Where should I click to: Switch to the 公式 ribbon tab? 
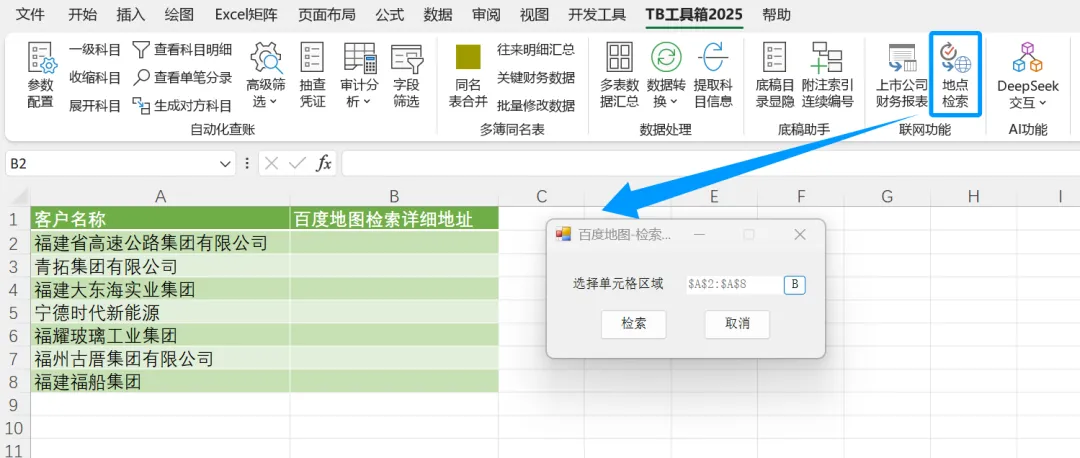click(390, 14)
